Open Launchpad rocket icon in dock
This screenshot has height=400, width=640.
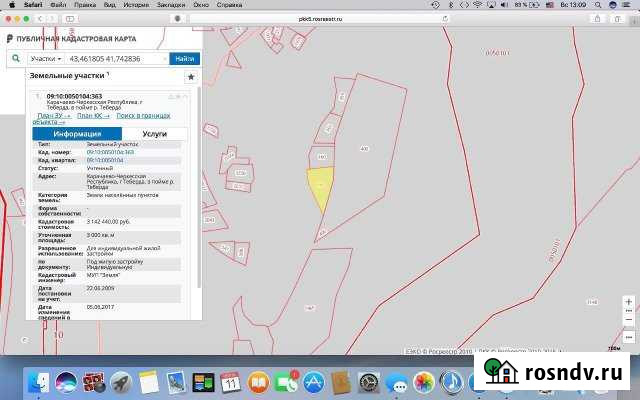[x=121, y=382]
